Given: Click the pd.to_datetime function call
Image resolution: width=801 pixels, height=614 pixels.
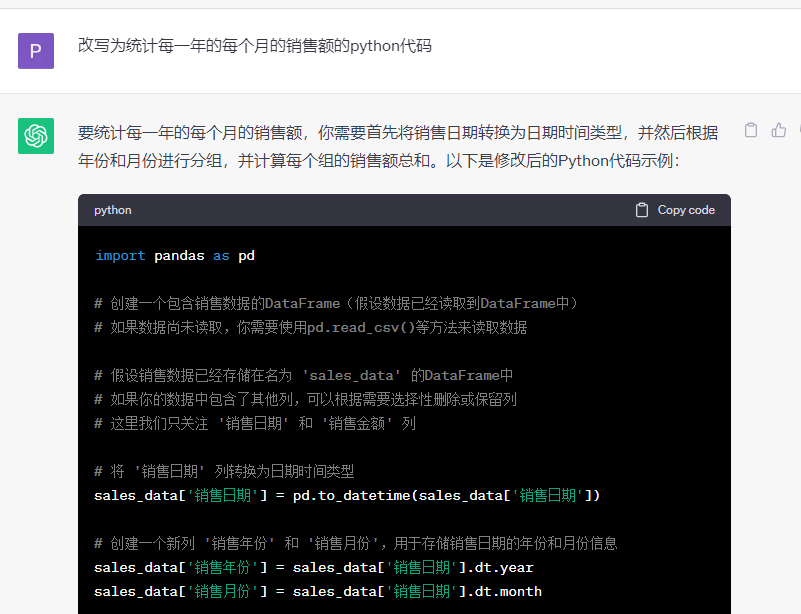Looking at the screenshot, I should tap(352, 494).
